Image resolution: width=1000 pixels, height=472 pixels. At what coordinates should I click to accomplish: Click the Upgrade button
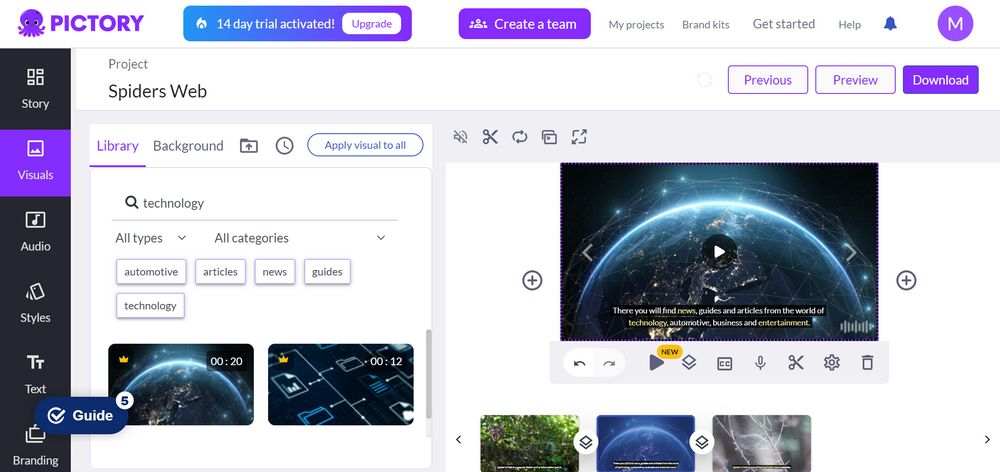372,24
